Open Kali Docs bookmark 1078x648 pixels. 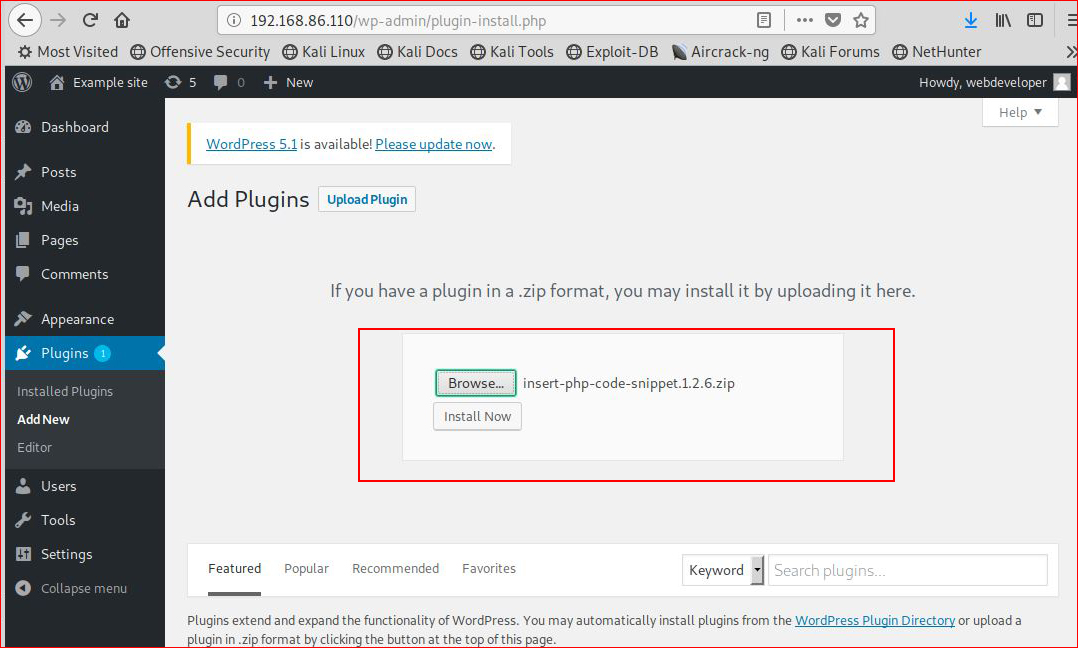click(417, 52)
